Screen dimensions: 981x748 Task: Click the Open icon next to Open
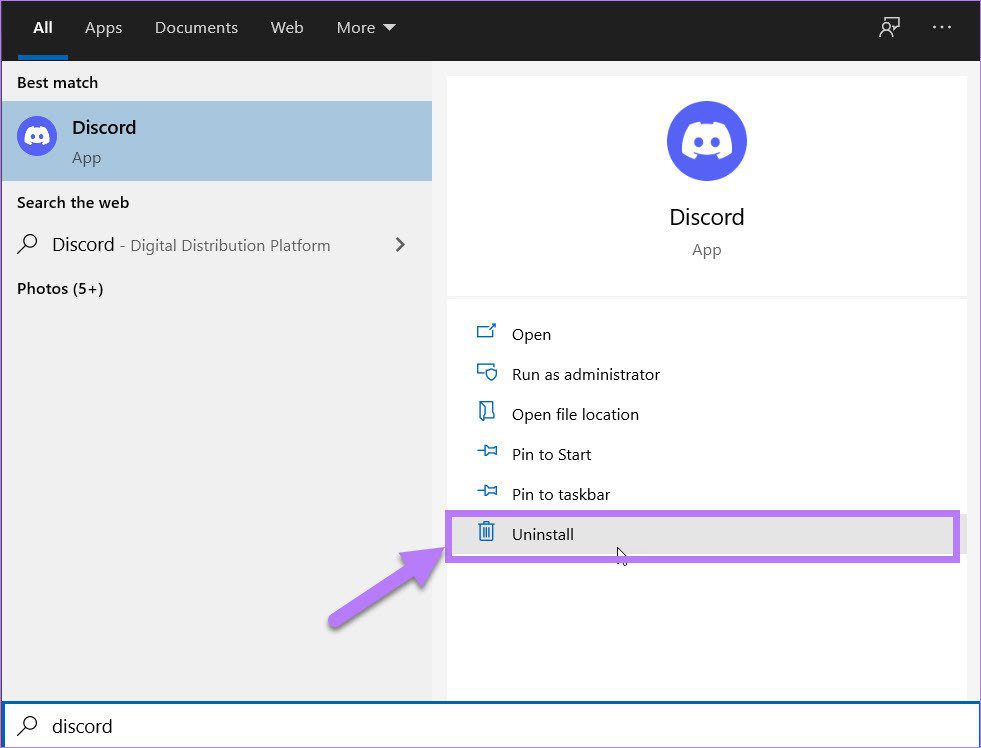point(486,331)
